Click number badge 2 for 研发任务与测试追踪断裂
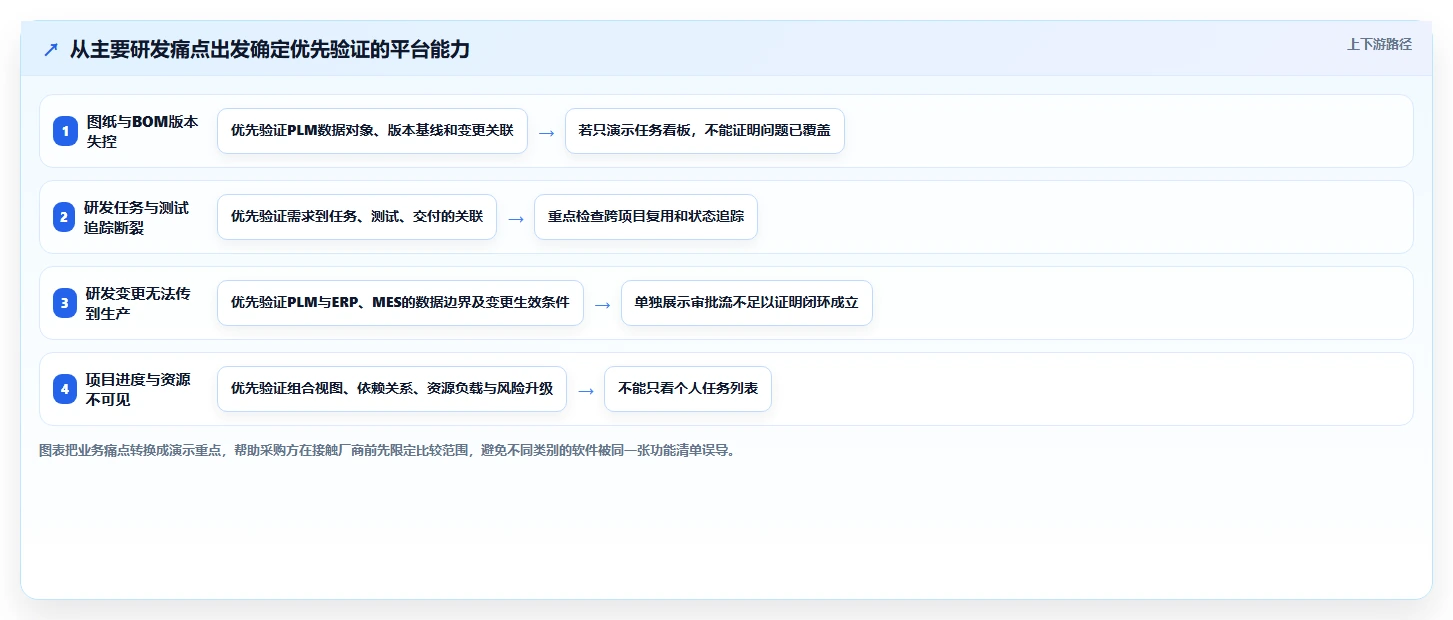 65,217
